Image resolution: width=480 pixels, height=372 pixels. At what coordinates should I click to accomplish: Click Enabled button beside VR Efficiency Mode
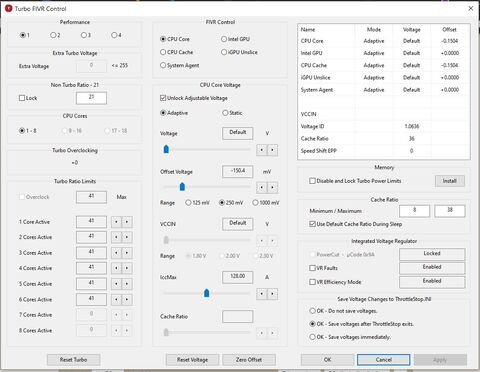(432, 282)
